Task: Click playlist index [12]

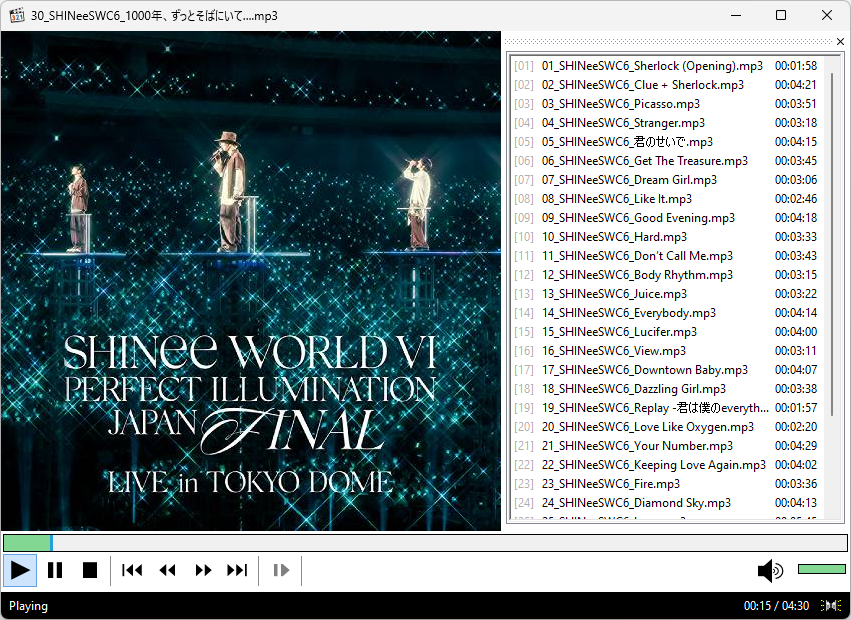Action: pyautogui.click(x=524, y=275)
